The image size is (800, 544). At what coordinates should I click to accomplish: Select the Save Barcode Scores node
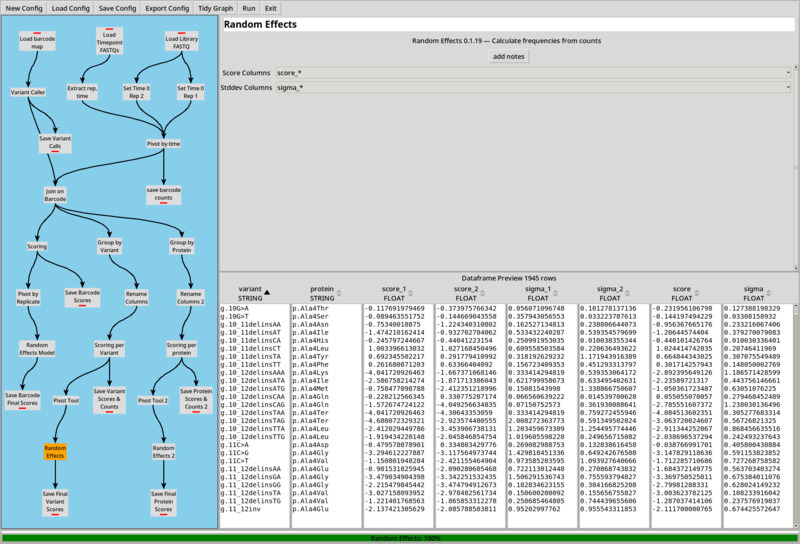tap(82, 297)
